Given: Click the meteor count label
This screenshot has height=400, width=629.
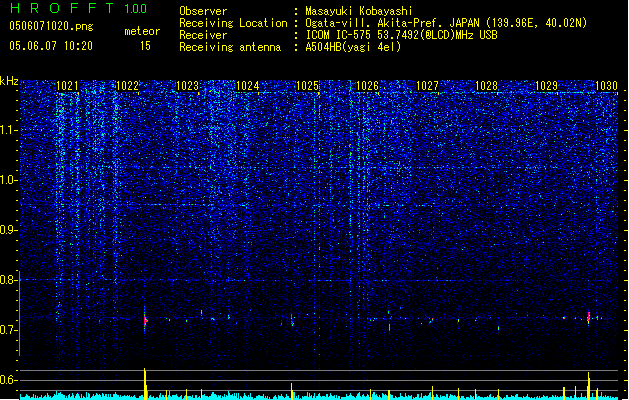Looking at the screenshot, I should coord(142,31).
